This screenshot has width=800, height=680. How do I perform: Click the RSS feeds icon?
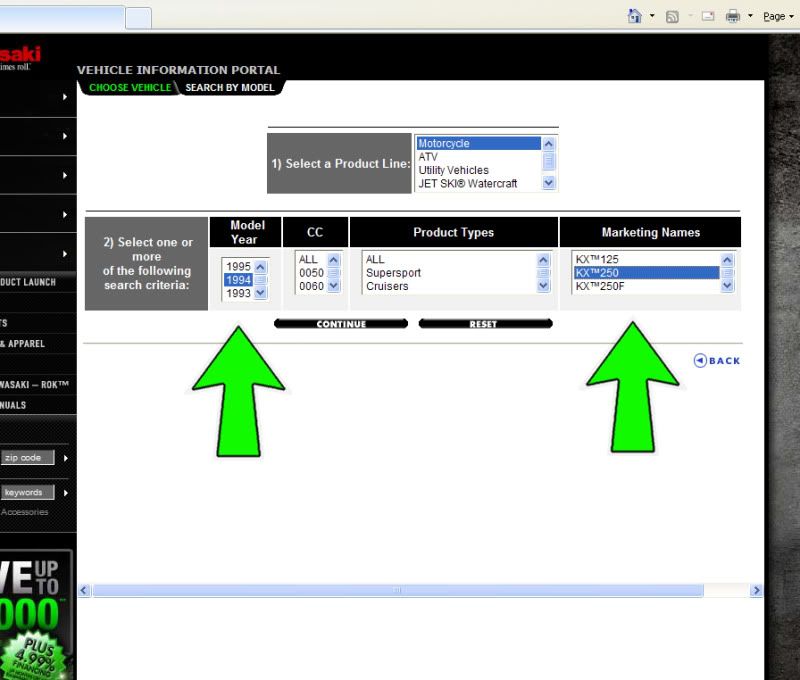coord(672,17)
